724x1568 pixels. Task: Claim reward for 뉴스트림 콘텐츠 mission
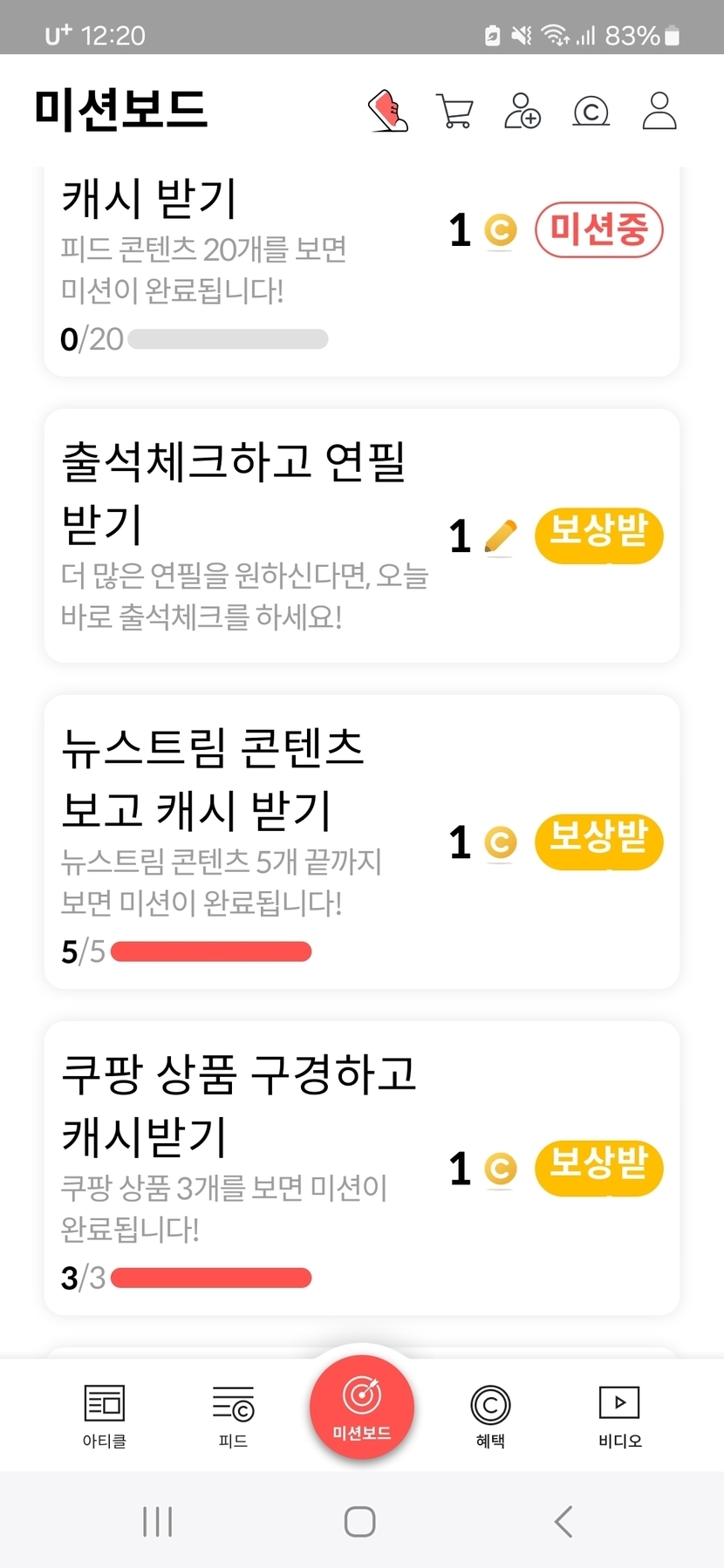(x=598, y=842)
